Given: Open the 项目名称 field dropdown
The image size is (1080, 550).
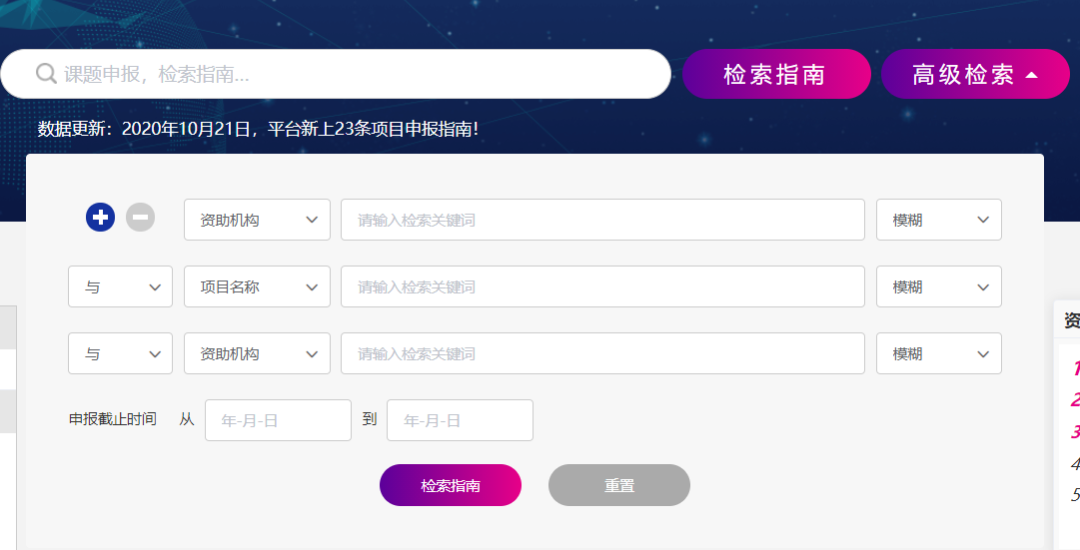Looking at the screenshot, I should tap(257, 287).
